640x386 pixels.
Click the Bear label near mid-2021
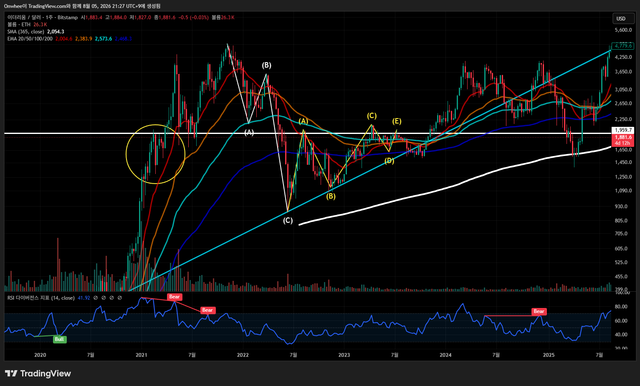[x=207, y=310]
